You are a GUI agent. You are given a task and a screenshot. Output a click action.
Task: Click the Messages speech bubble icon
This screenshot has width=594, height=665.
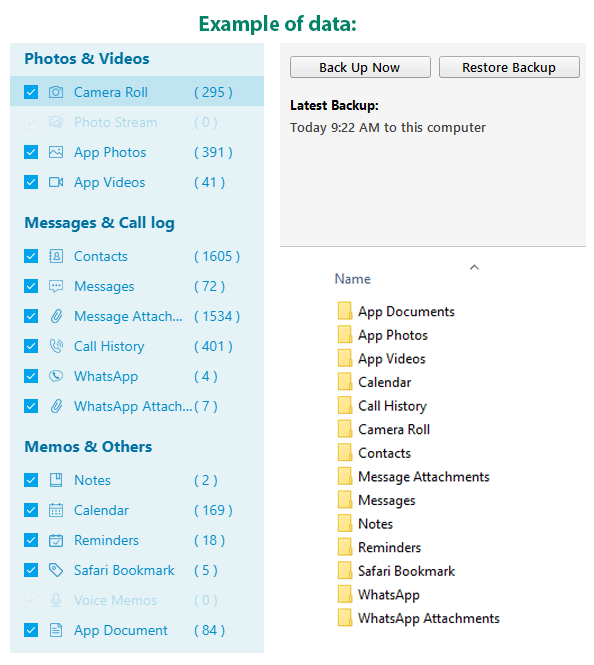56,286
